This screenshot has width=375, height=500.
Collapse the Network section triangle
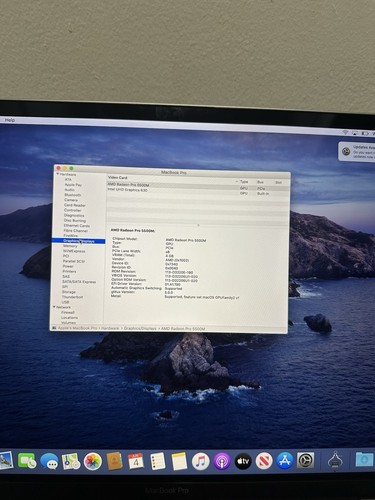(54, 307)
